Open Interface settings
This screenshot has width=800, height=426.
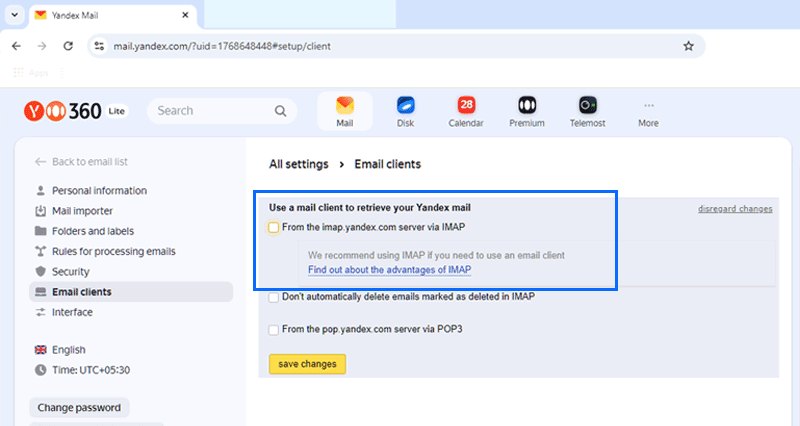click(72, 312)
